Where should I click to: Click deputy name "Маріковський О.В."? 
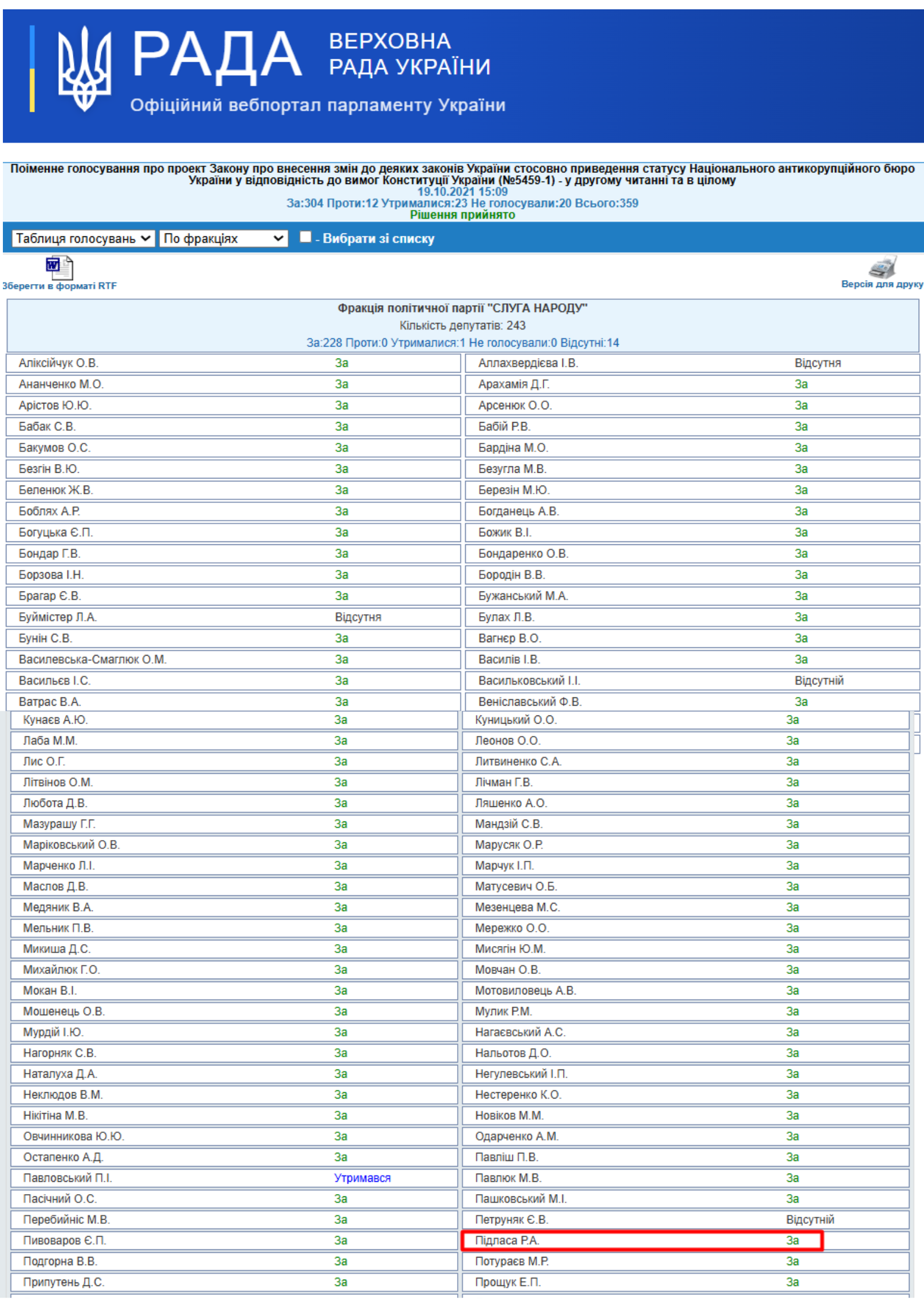[71, 845]
